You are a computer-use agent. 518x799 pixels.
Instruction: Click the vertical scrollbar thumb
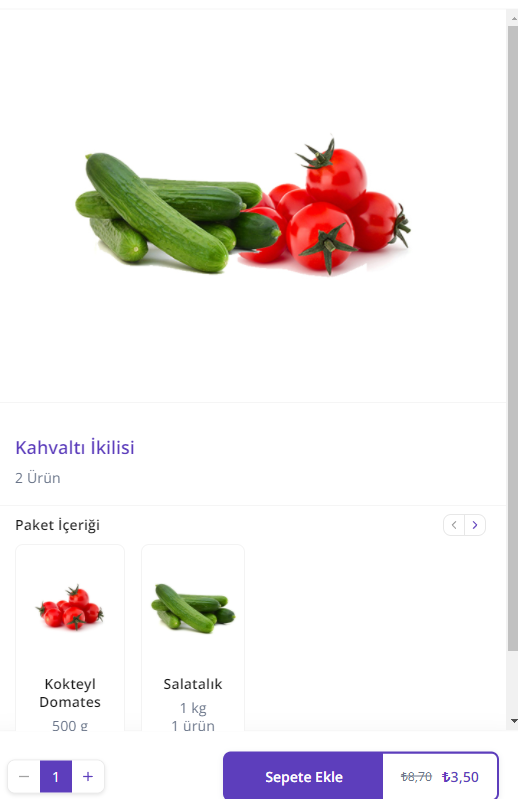coord(513,338)
